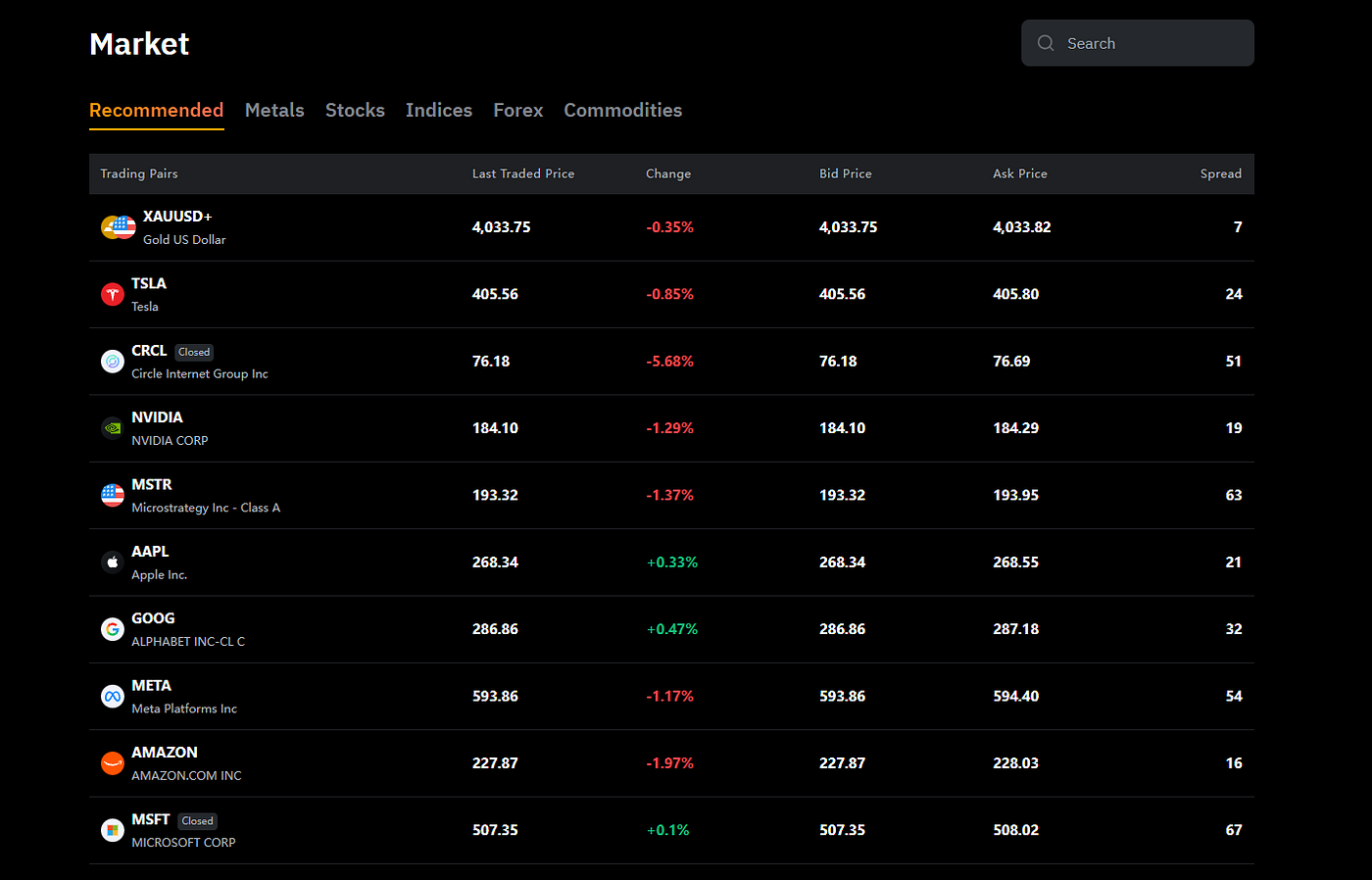Select the GOOG ticker name
1372x880 pixels.
tap(153, 618)
